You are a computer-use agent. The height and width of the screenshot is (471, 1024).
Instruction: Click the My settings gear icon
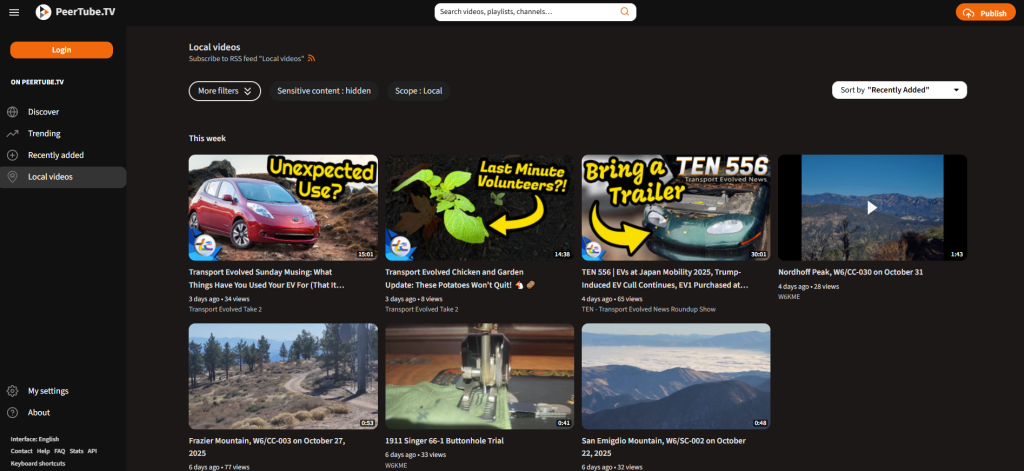tap(12, 391)
